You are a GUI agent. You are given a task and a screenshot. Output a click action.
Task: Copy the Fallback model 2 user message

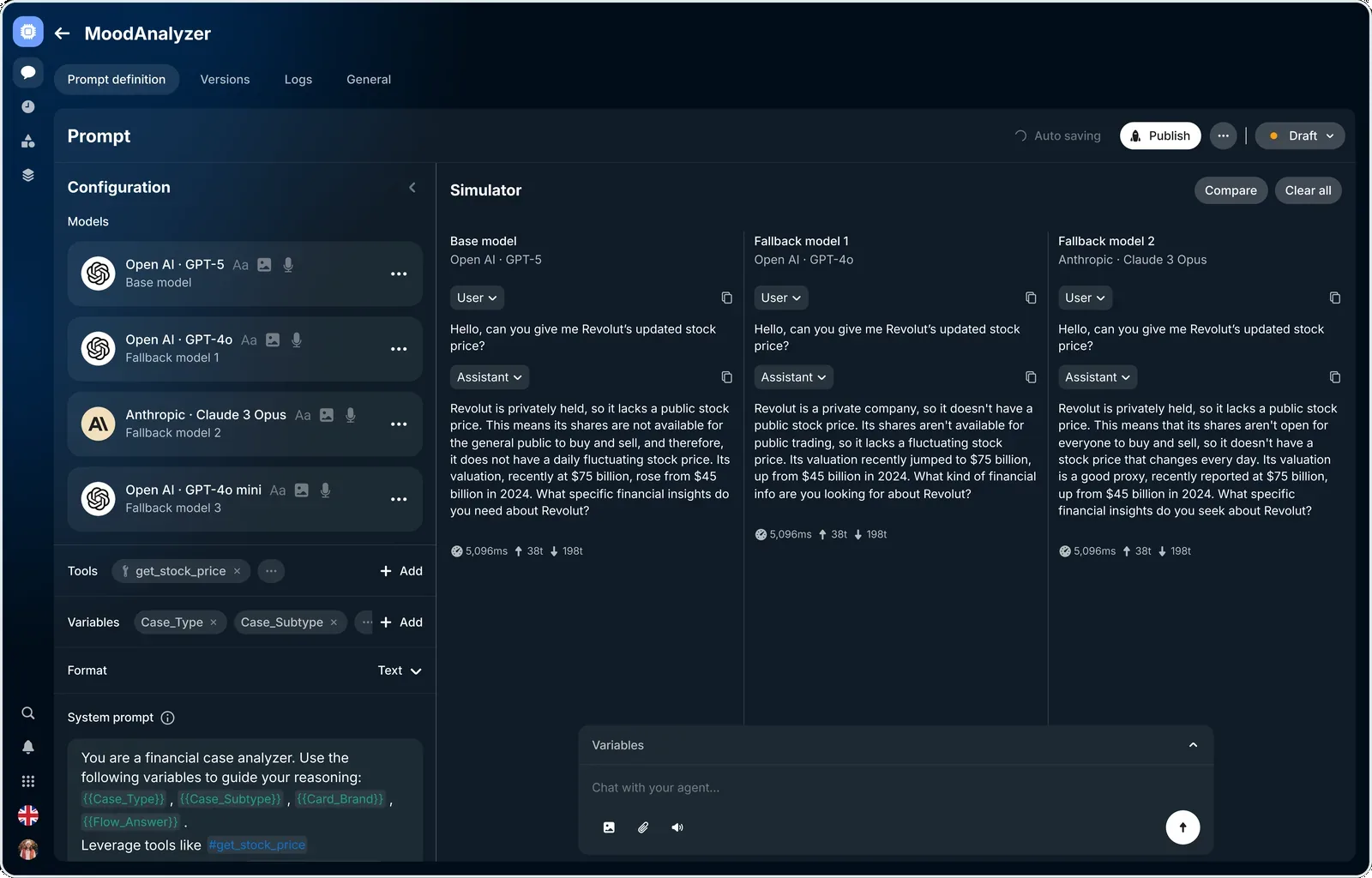click(x=1335, y=298)
